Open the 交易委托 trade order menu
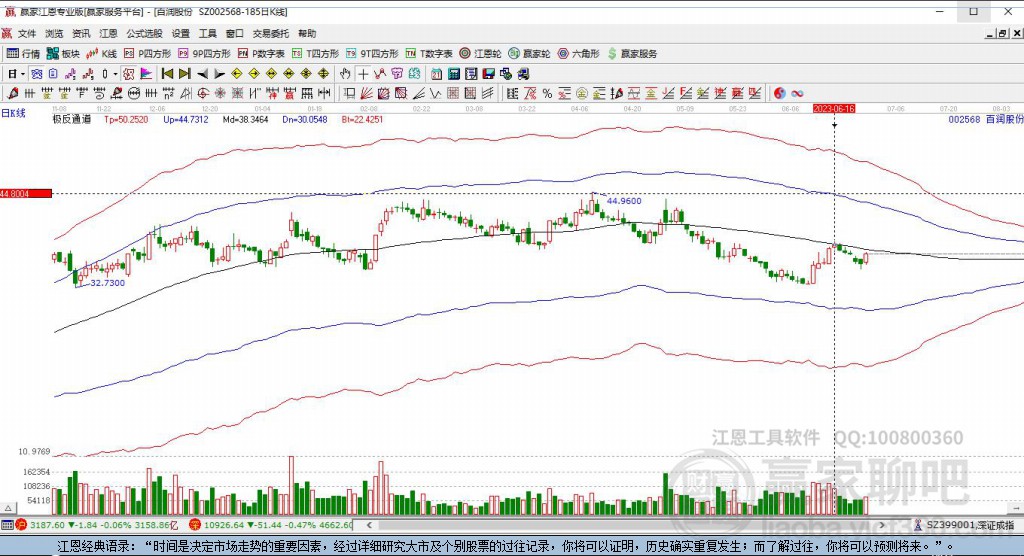1024x556 pixels. (x=270, y=33)
